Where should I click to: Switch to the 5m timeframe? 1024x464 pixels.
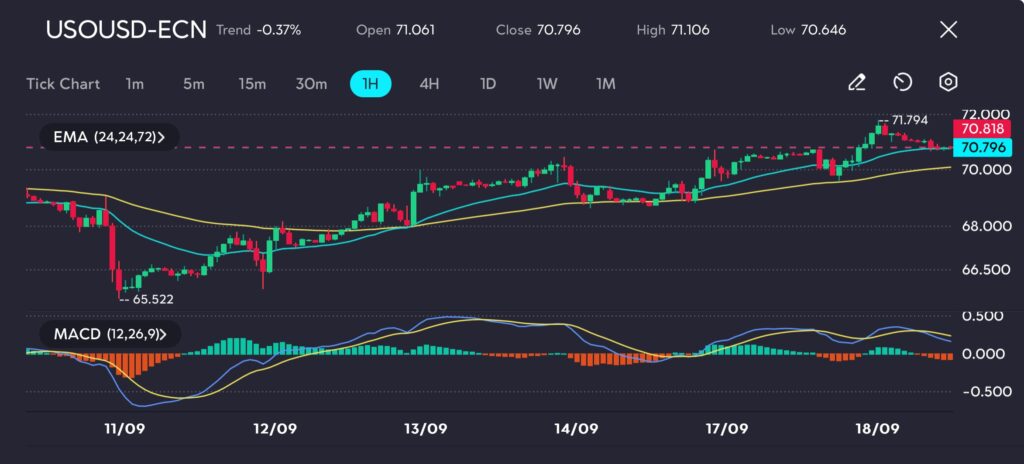pyautogui.click(x=193, y=84)
